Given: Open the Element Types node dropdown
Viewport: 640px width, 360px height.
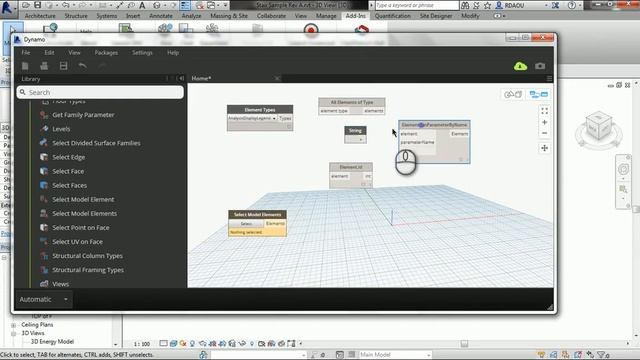Looking at the screenshot, I should (x=252, y=118).
